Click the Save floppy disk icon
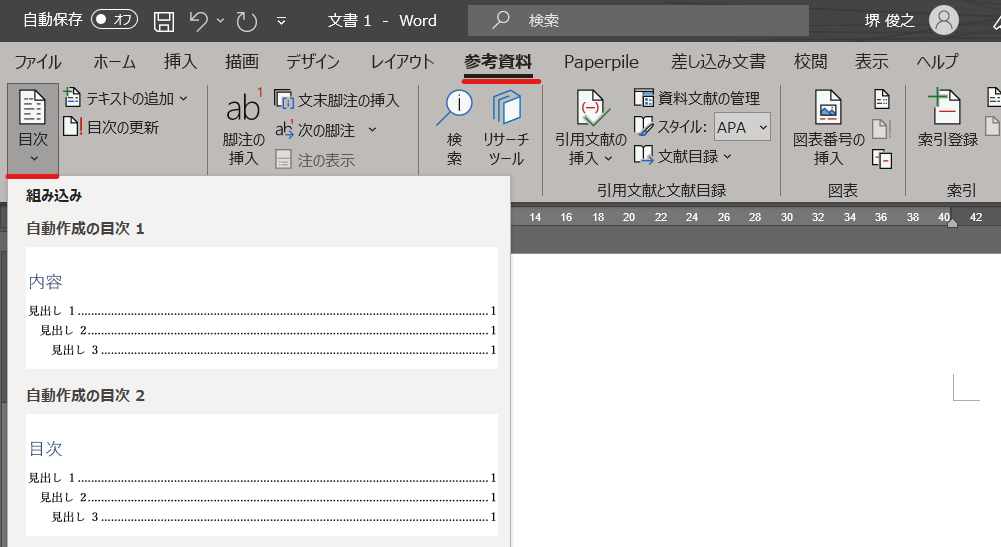This screenshot has width=1001, height=547. 164,21
